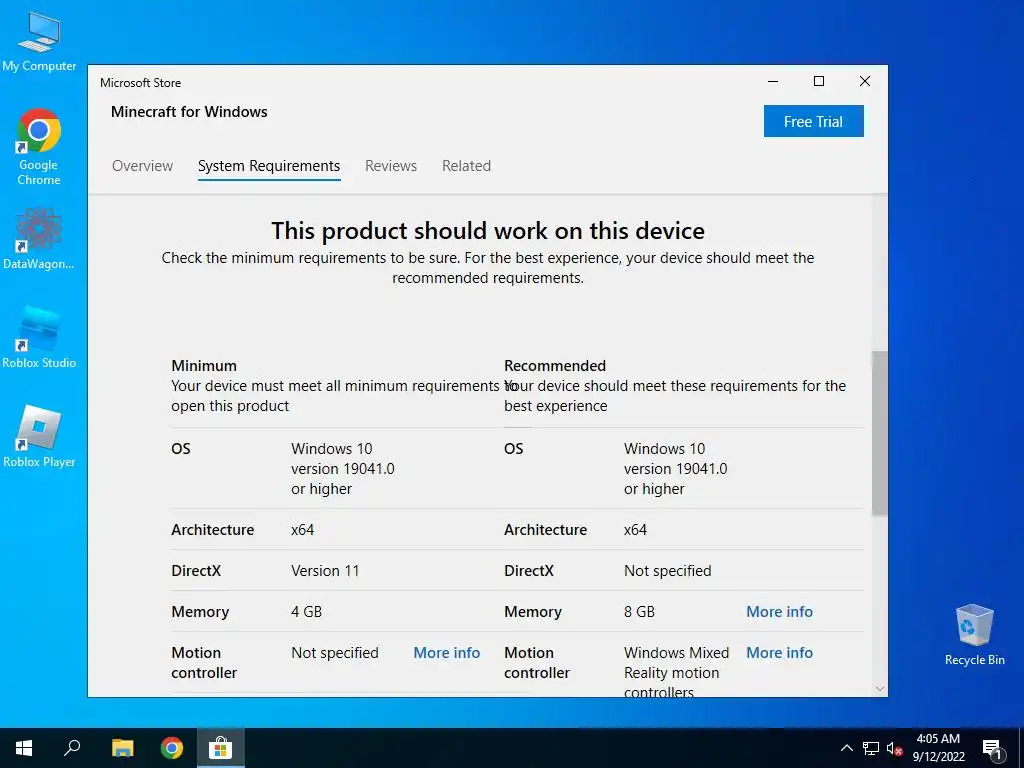This screenshot has width=1024, height=768.
Task: Open the Windows Start menu
Action: click(x=24, y=748)
